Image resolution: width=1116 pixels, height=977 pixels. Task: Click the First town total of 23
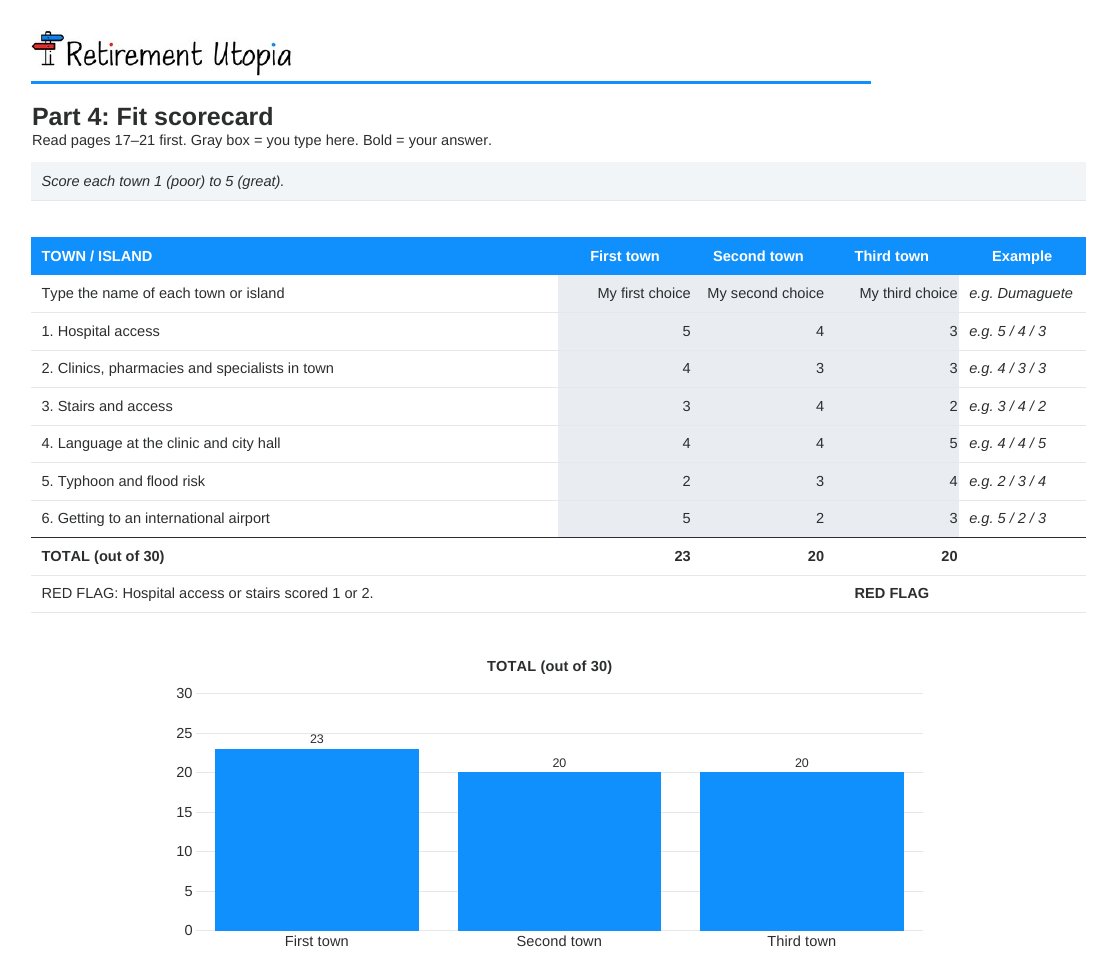tap(682, 556)
